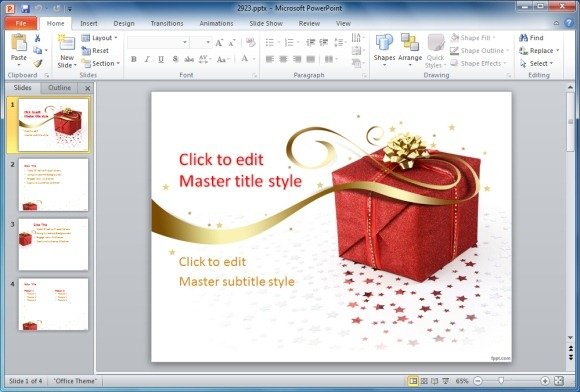This screenshot has width=580, height=392.
Task: Expand the Select dropdown in Editing
Action: pyautogui.click(x=537, y=63)
